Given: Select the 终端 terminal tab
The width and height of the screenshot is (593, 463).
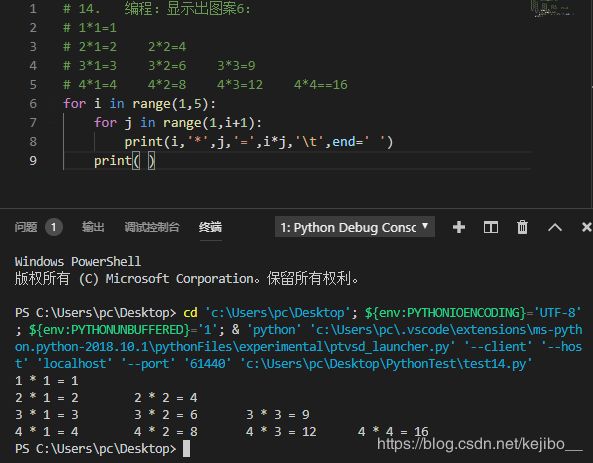Looking at the screenshot, I should click(210, 227).
